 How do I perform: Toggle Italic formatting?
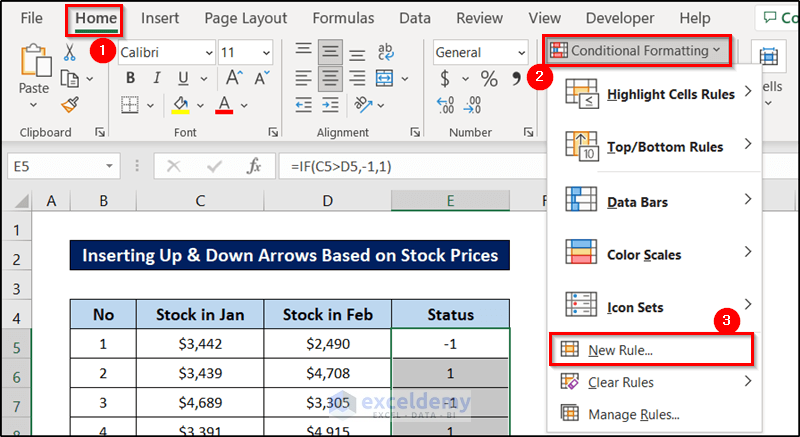(x=157, y=78)
